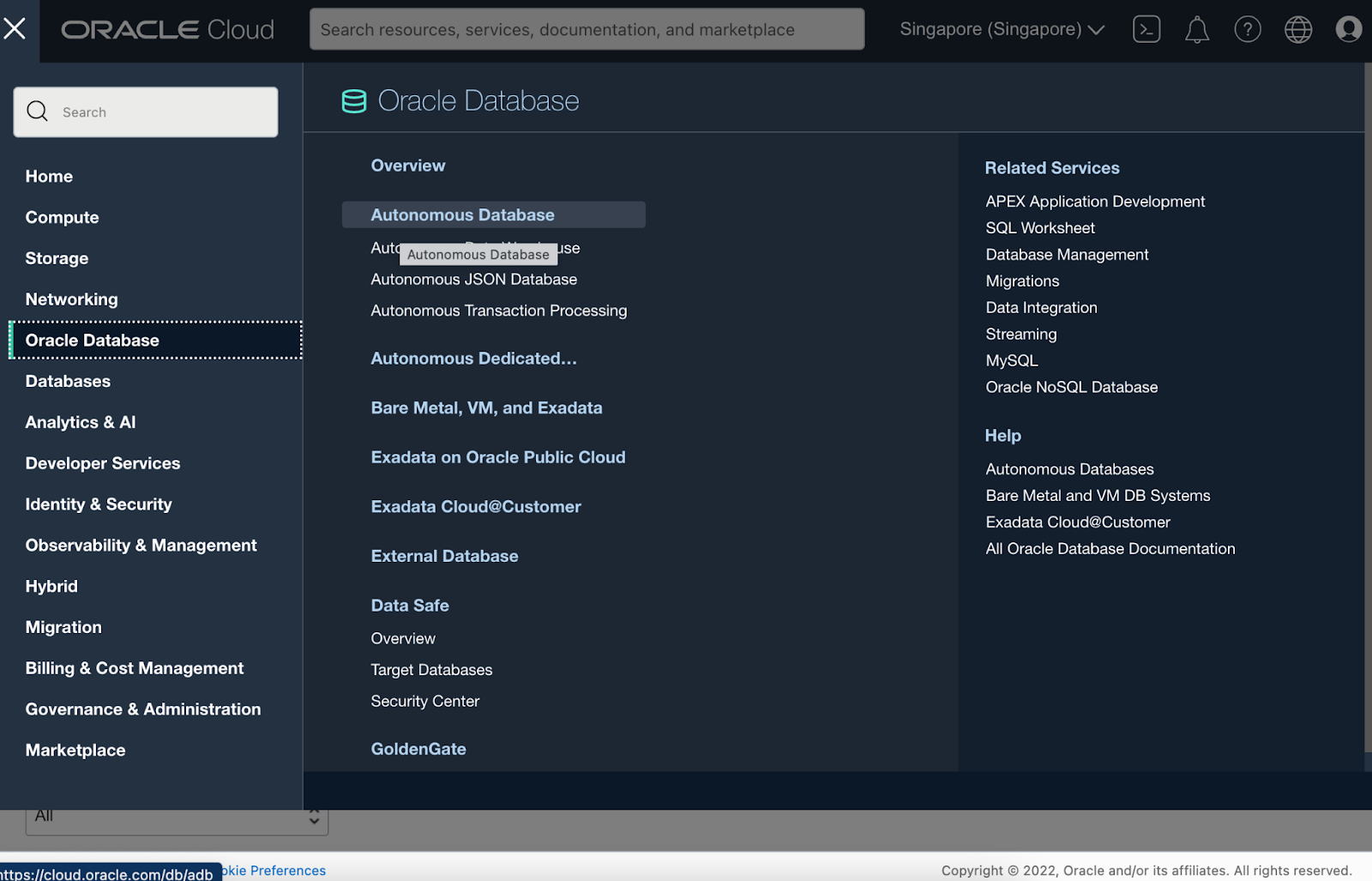
Task: Open Exadata on Oracle Public Cloud link
Action: coord(498,457)
